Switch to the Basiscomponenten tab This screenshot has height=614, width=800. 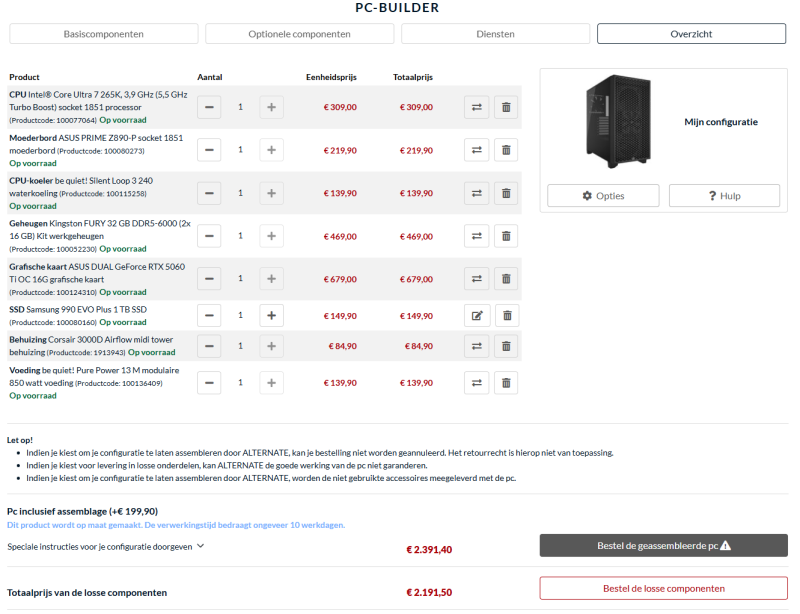103,34
